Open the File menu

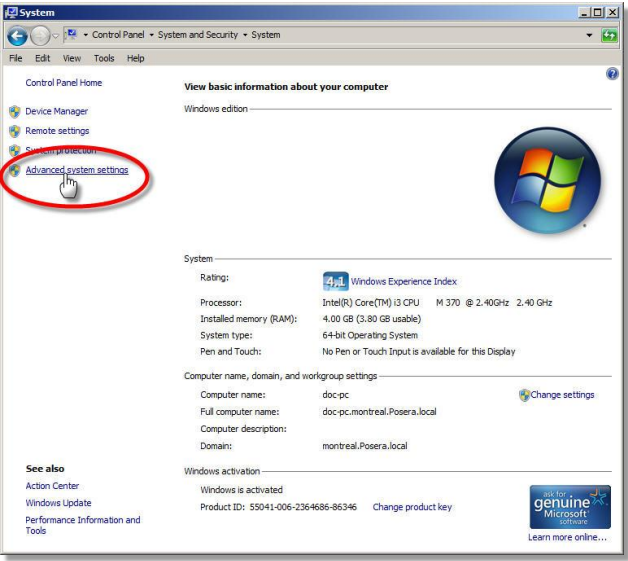pyautogui.click(x=16, y=58)
